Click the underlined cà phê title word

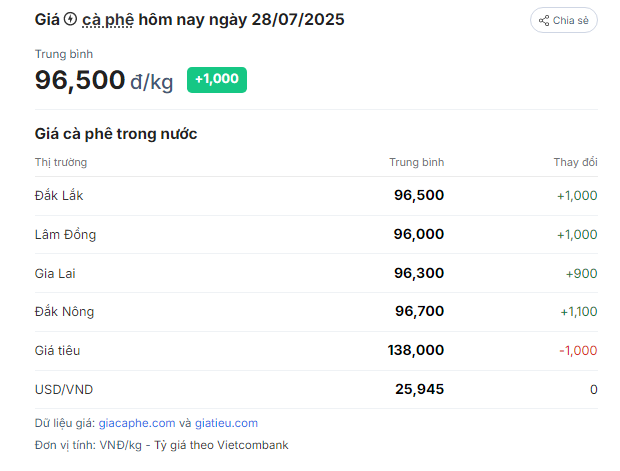tap(108, 20)
